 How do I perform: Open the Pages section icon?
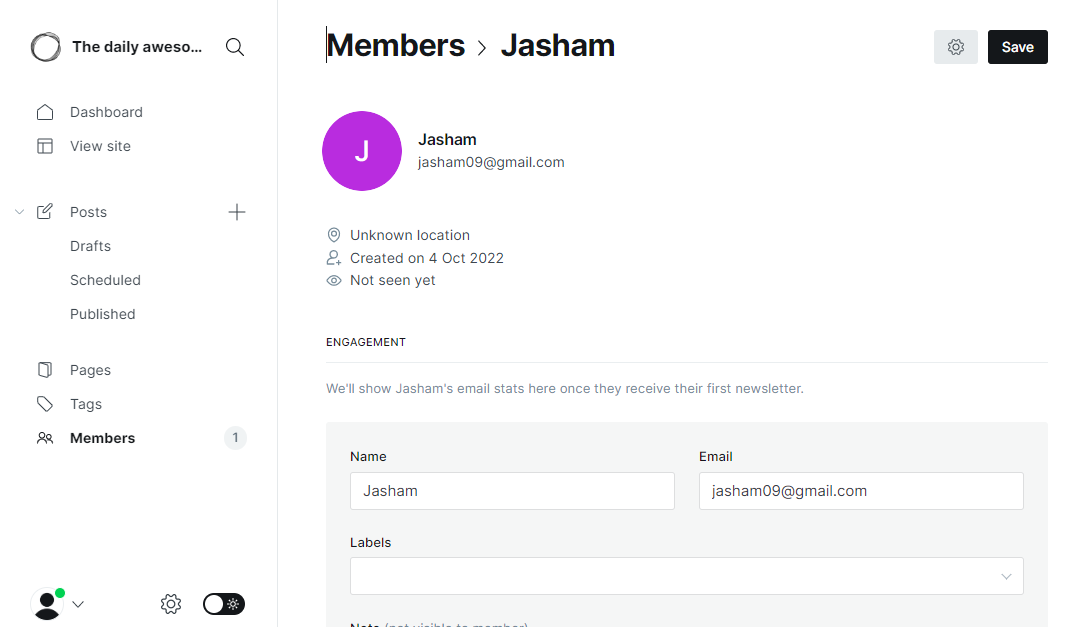pos(45,369)
